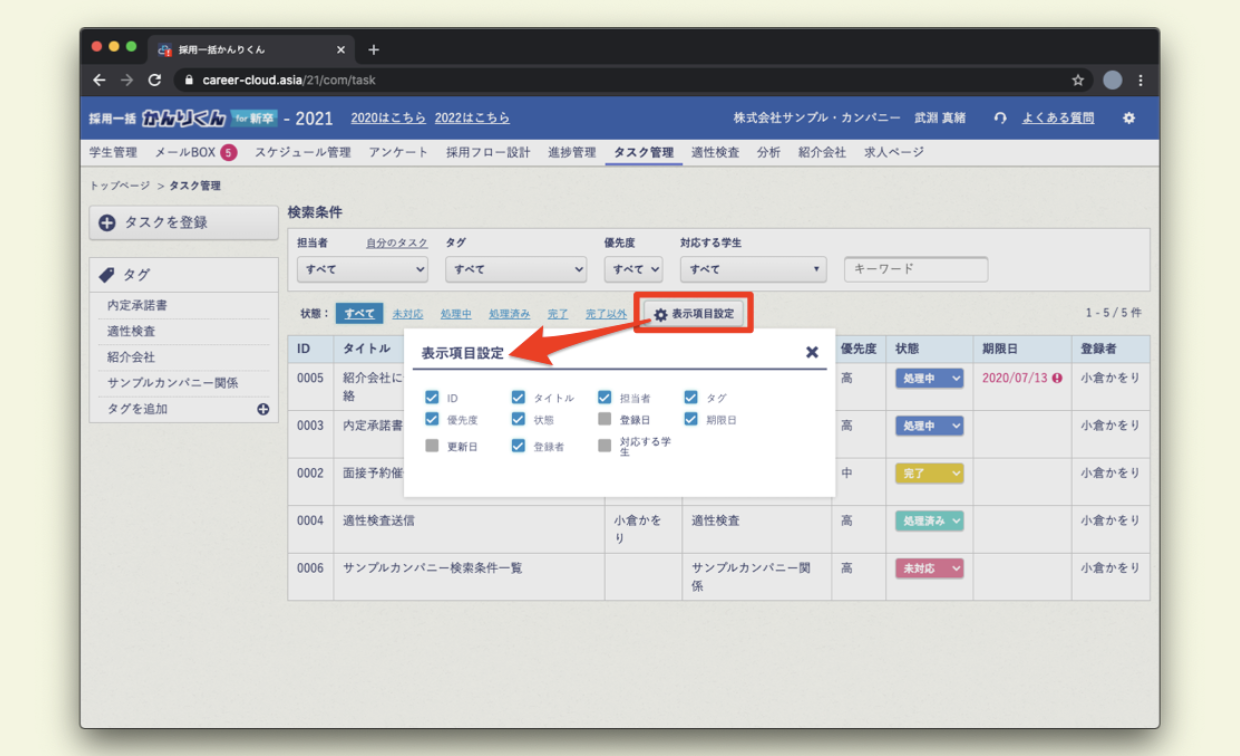Enable the 登録日 checkbox
Image resolution: width=1240 pixels, height=756 pixels.
pyautogui.click(x=604, y=420)
